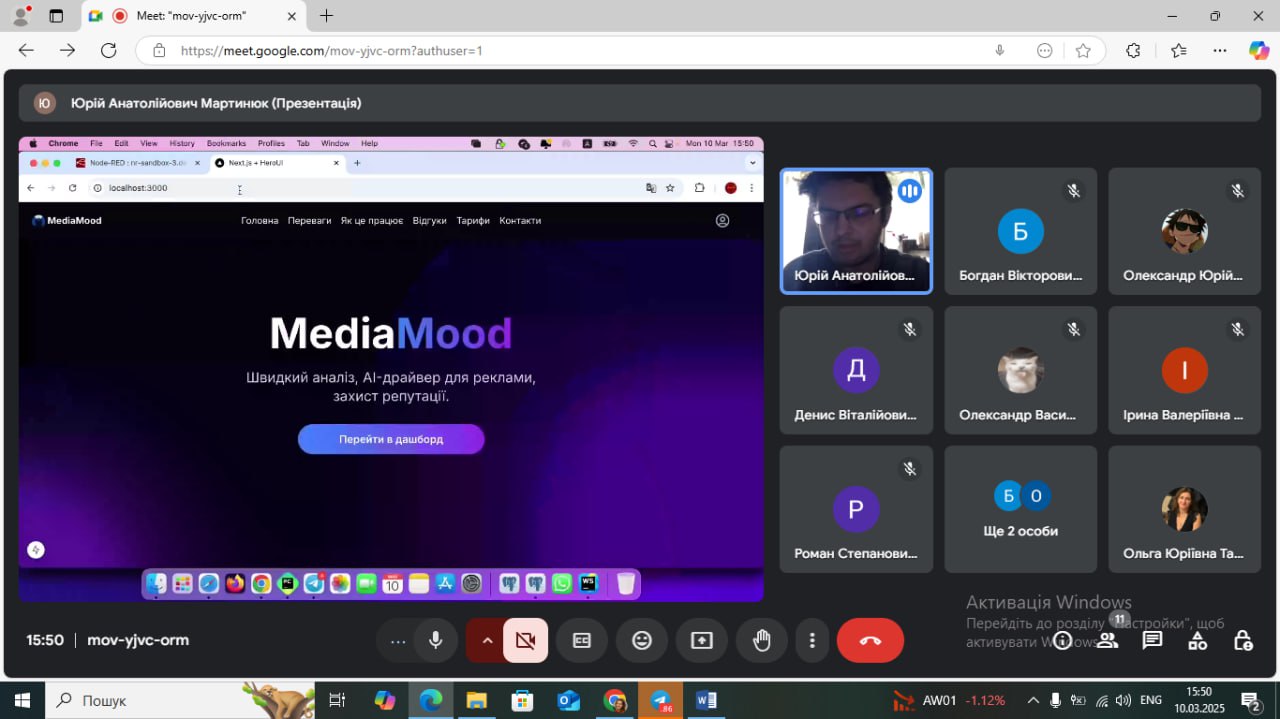Open Task View on taskbar
Screen dimensions: 1280x719
[x=338, y=700]
